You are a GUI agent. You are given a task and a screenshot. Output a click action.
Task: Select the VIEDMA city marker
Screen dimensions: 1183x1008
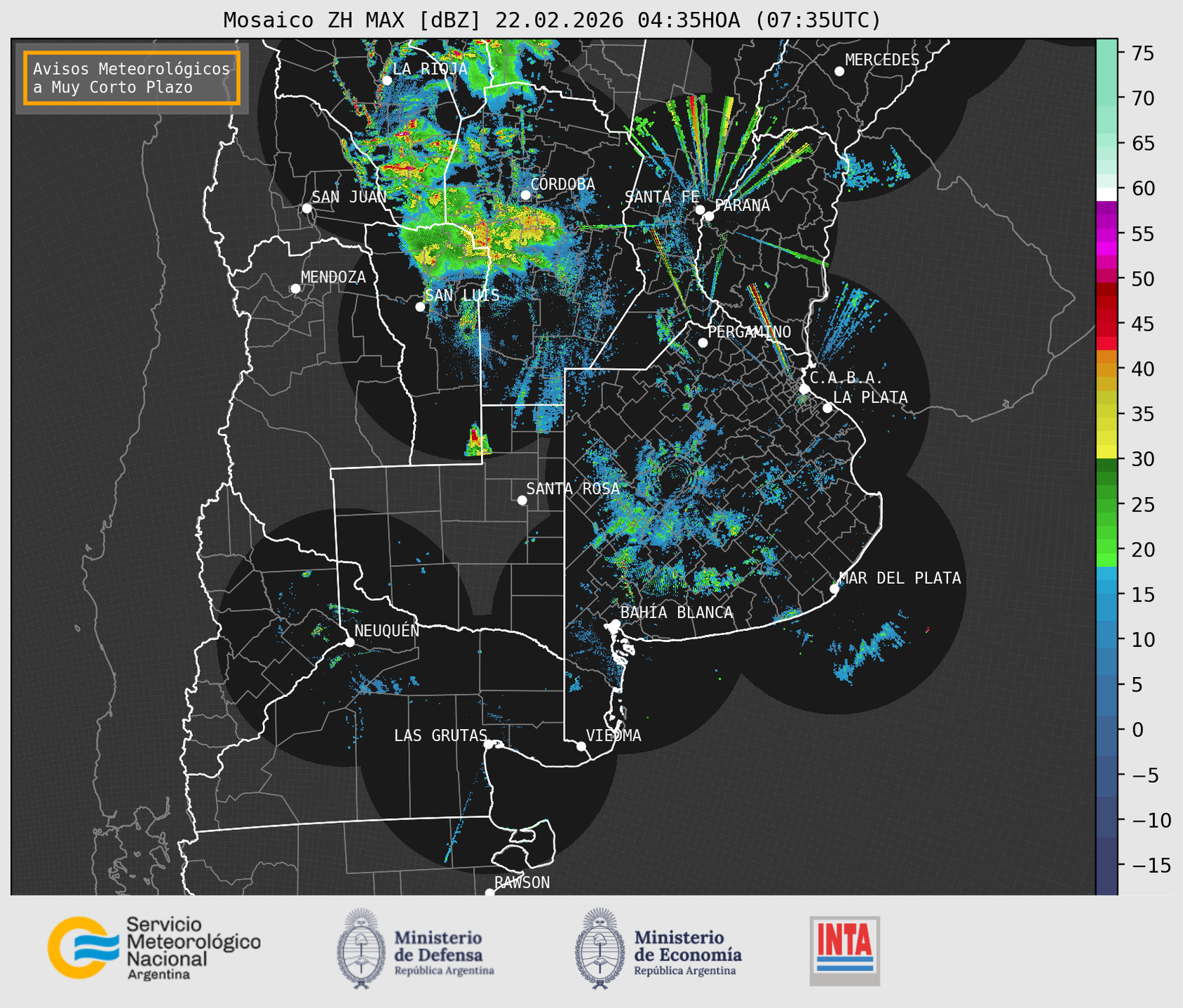[x=581, y=746]
